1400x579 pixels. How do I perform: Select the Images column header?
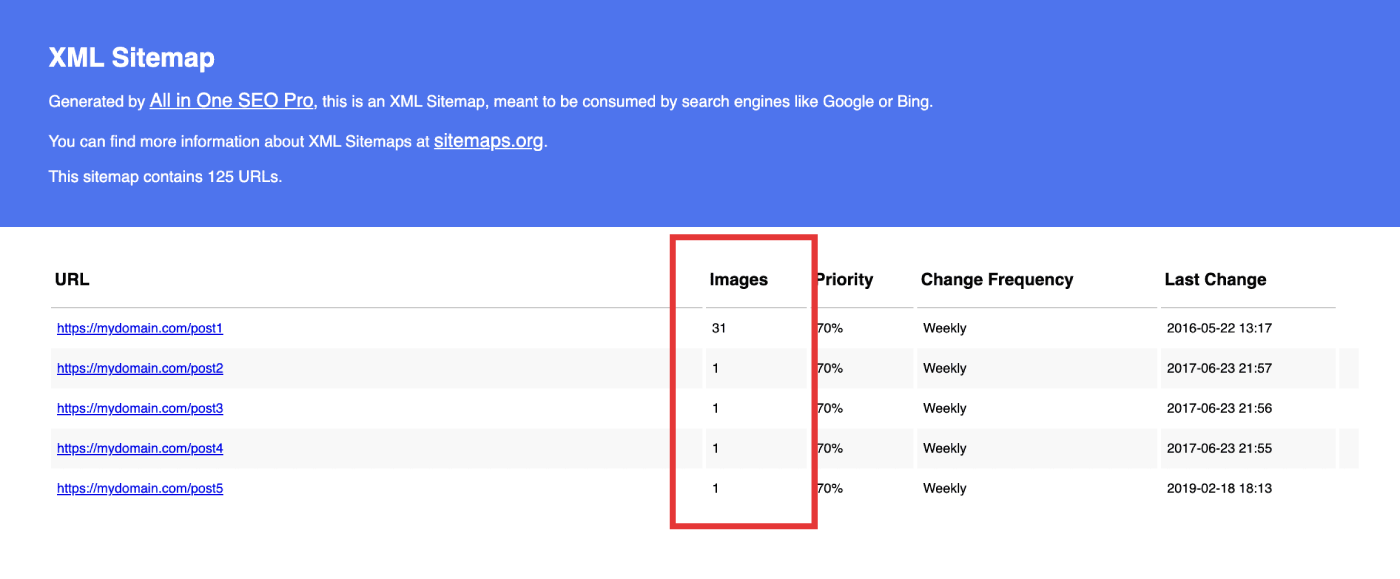[x=739, y=280]
